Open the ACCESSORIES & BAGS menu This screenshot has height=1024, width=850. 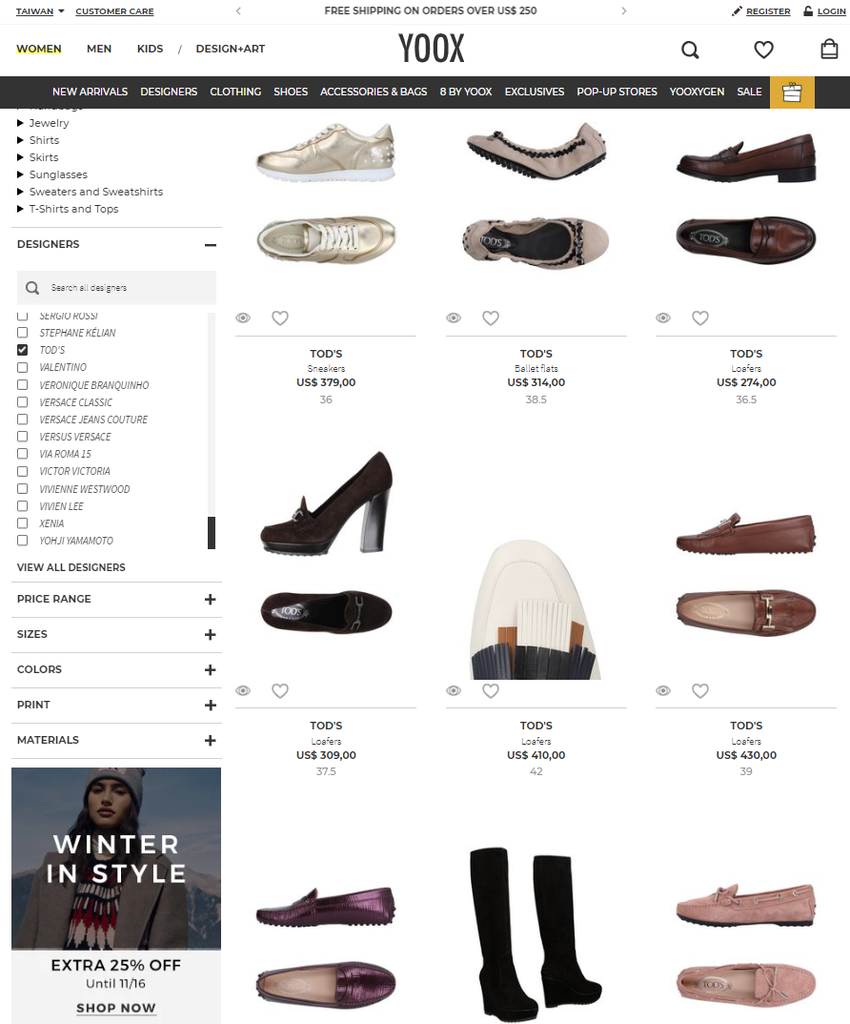coord(373,92)
